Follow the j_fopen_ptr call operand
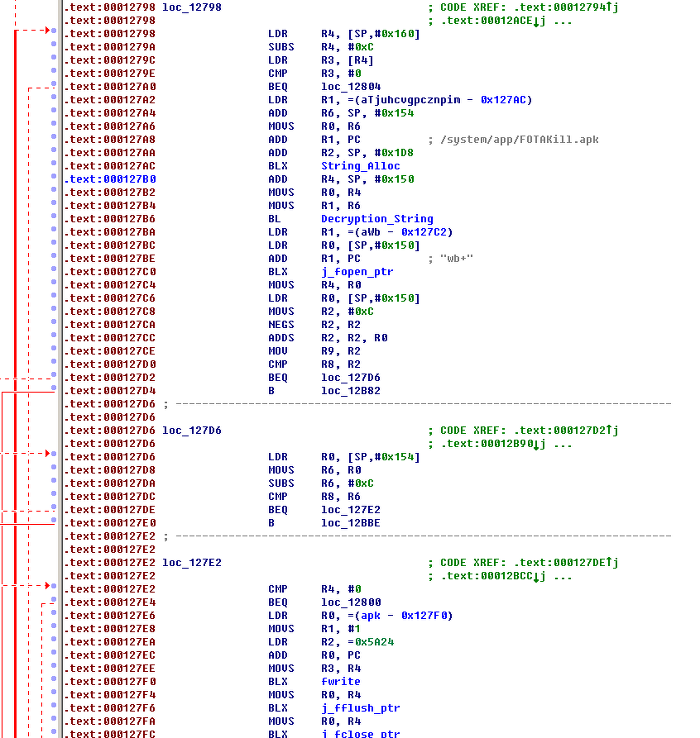Viewport: 700px width, 738px height. 357,272
